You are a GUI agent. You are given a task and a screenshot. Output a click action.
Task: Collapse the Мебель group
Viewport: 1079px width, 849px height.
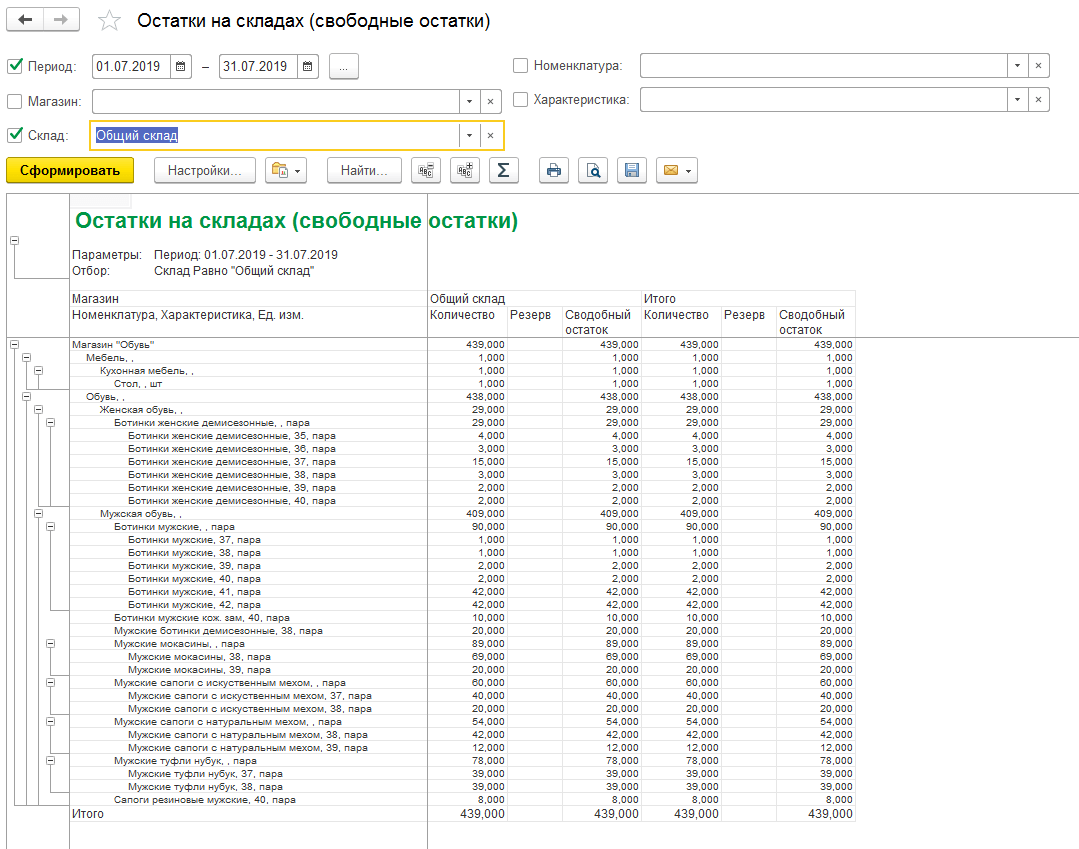pyautogui.click(x=26, y=358)
